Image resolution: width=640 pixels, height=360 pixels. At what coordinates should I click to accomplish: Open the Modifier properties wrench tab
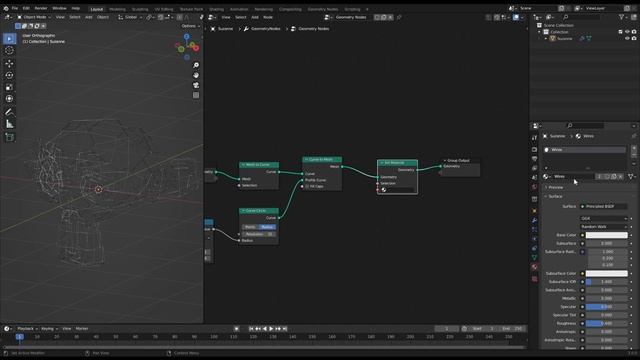[x=534, y=220]
